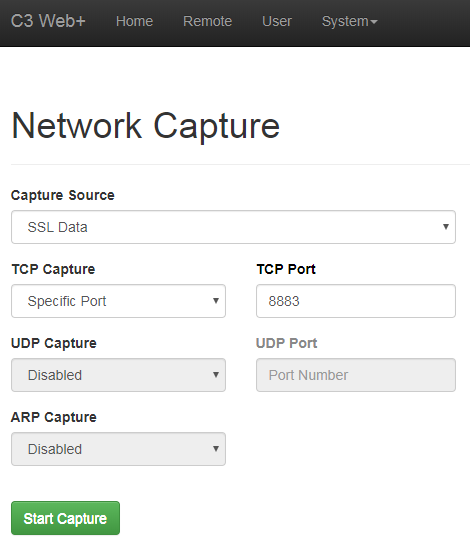Open the Remote menu item

[x=207, y=22]
